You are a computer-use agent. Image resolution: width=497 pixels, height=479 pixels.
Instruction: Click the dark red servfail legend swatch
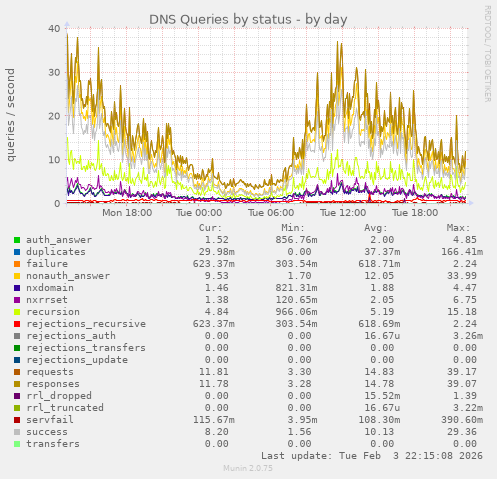[x=17, y=420]
